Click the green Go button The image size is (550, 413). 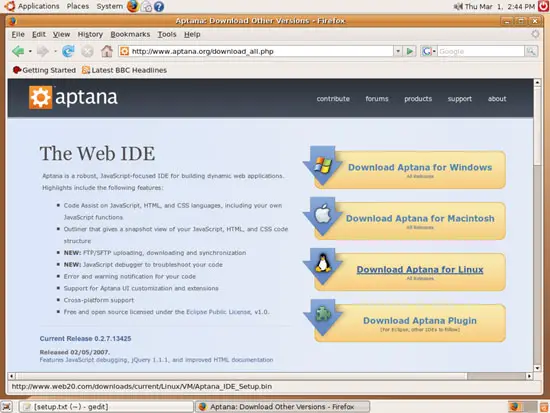(409, 52)
